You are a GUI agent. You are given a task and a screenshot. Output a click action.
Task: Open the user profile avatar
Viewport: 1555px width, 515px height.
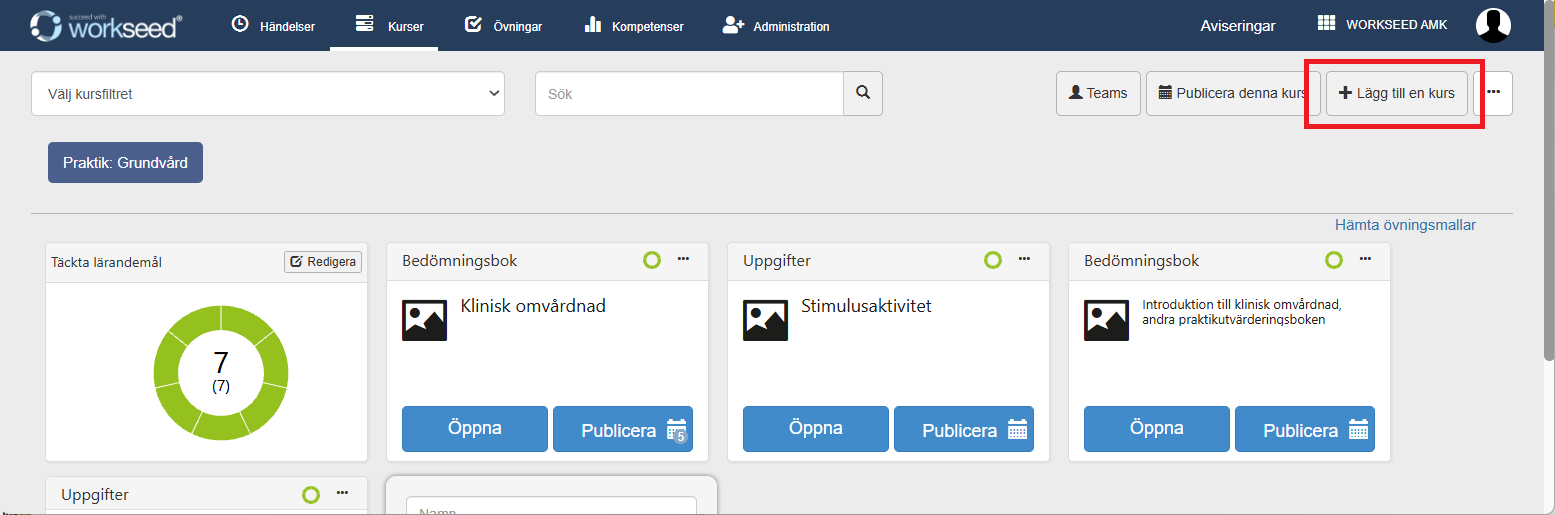(1492, 25)
